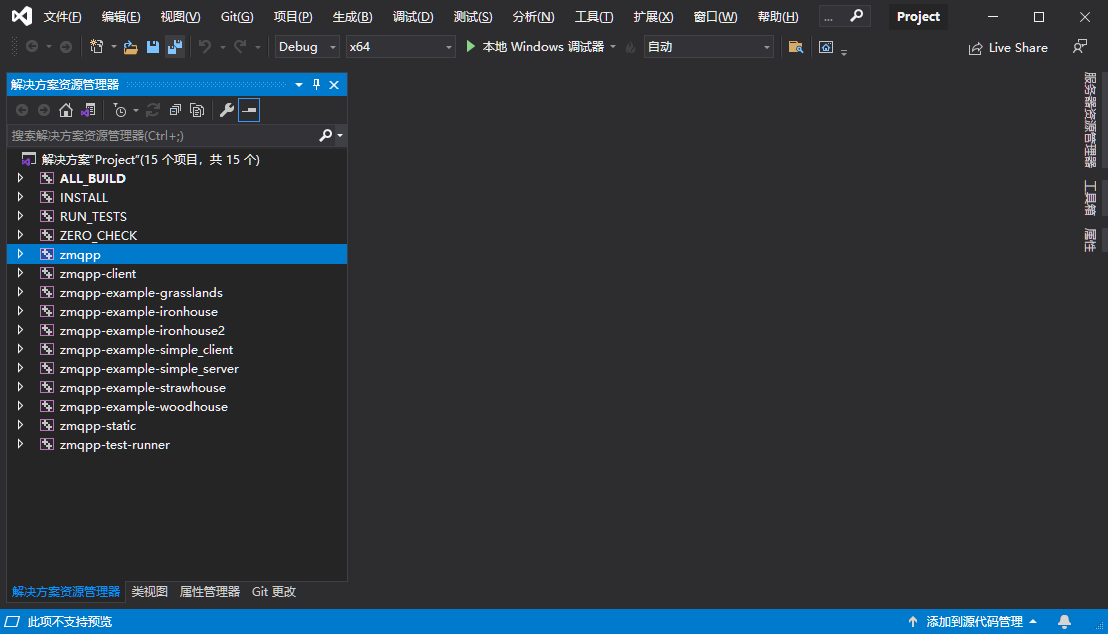Click the Solution Explorer Home icon
This screenshot has height=634, width=1108.
pyautogui.click(x=66, y=110)
